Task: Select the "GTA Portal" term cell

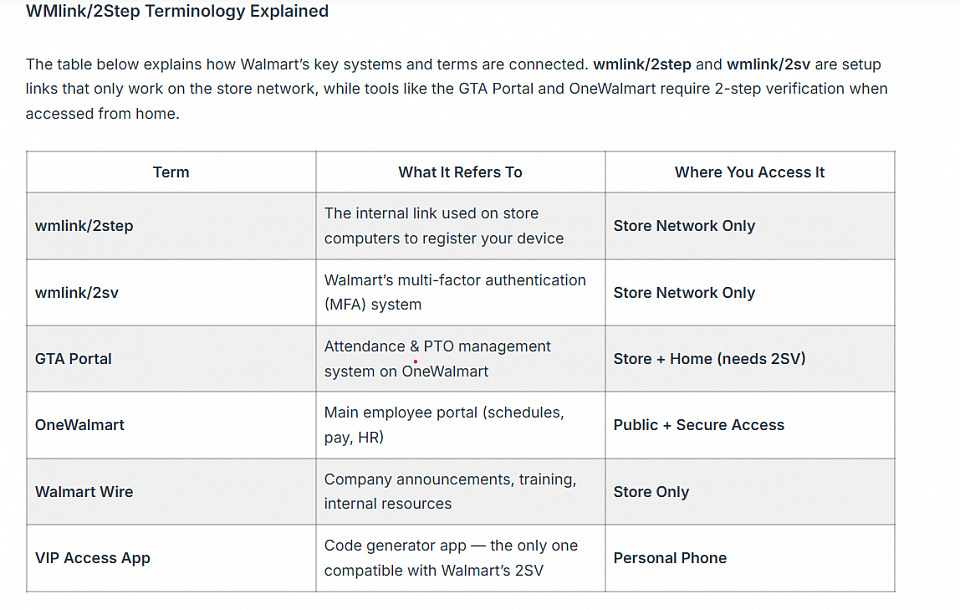Action: [74, 359]
